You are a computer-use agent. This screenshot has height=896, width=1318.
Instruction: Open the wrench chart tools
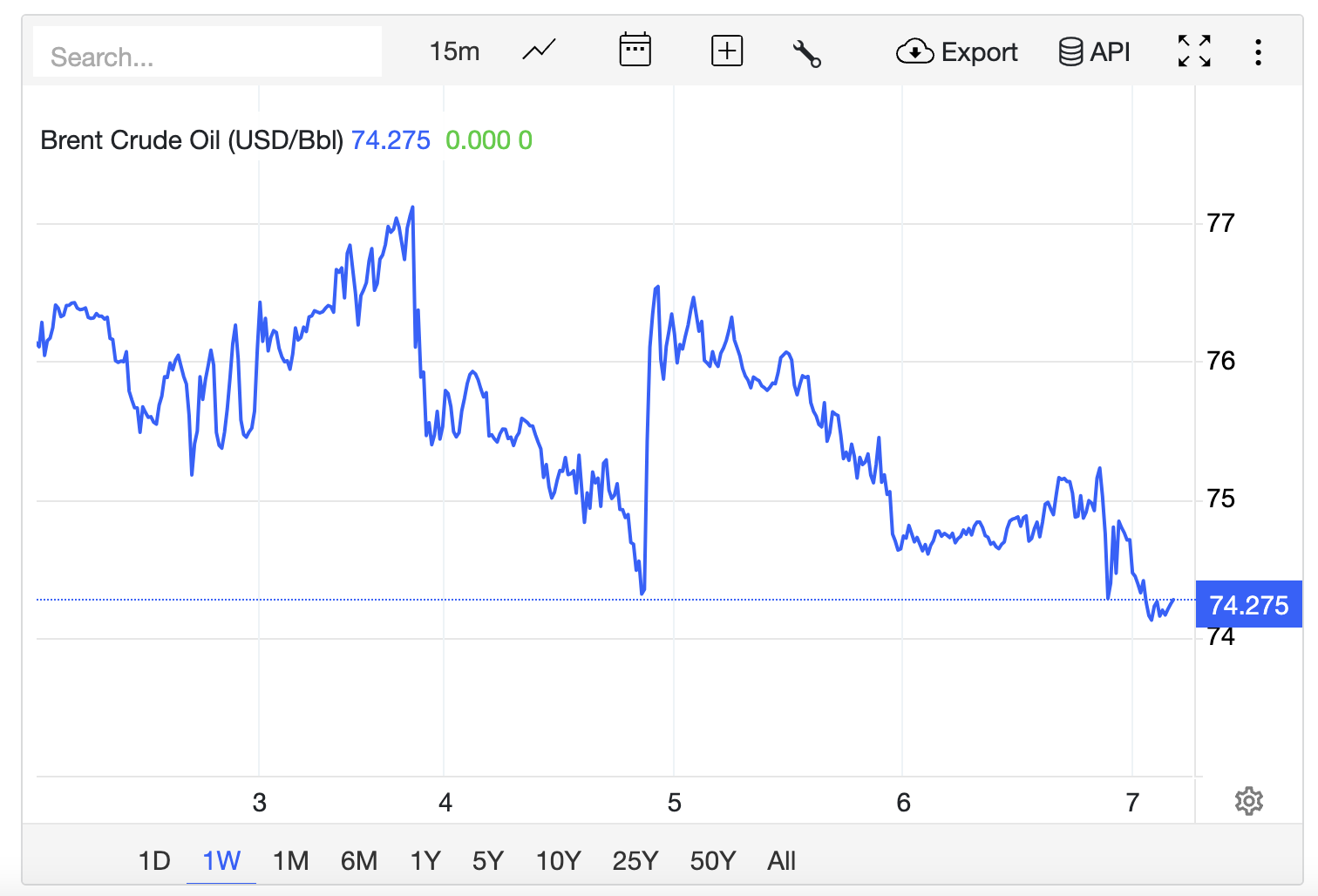coord(806,53)
